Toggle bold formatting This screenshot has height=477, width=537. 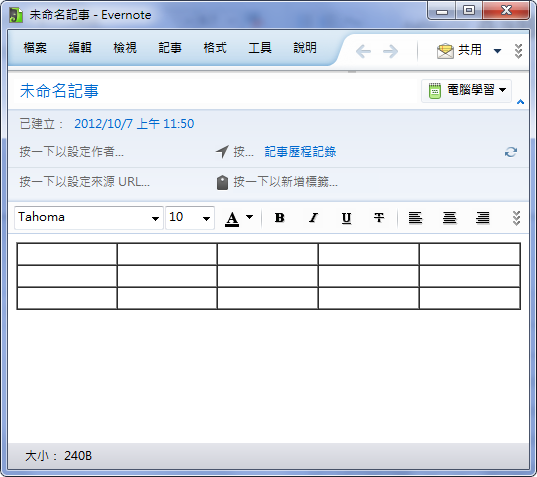(279, 218)
